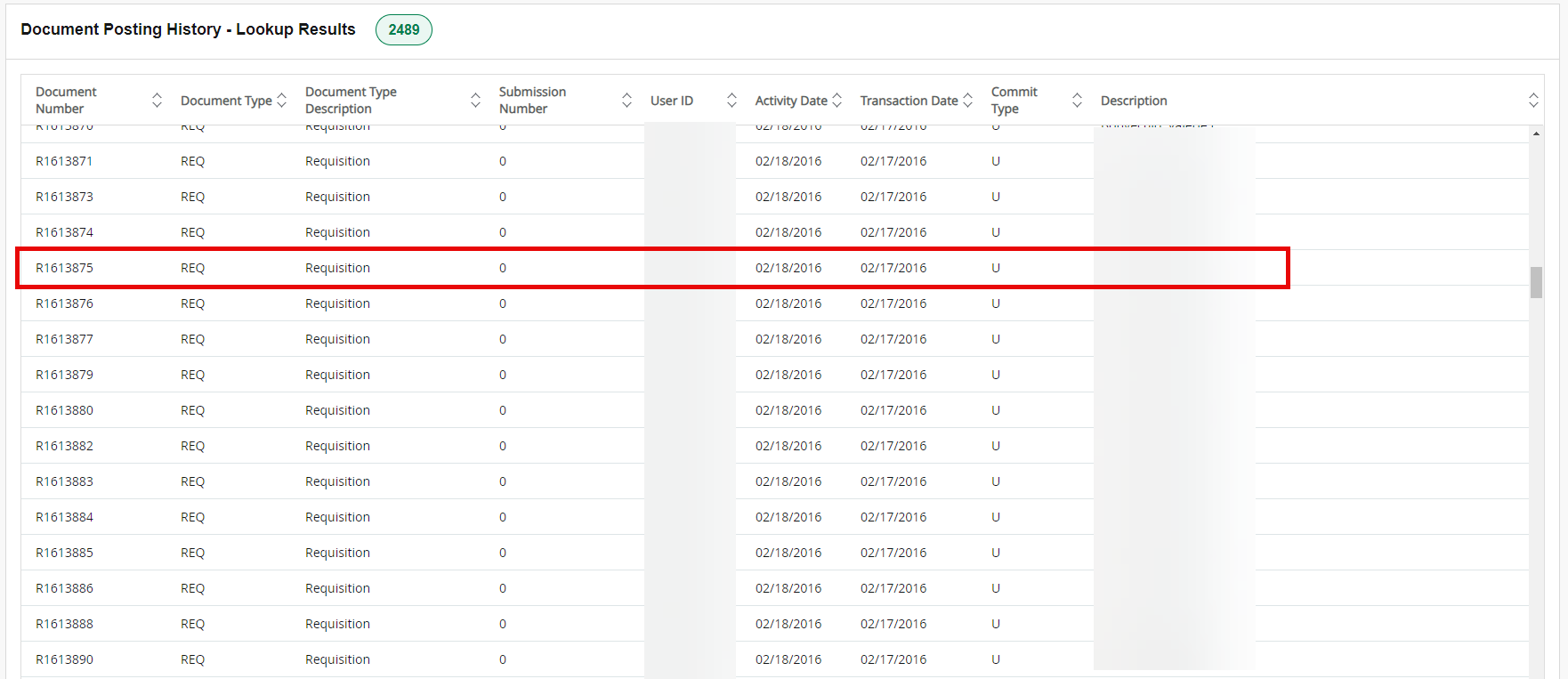Image resolution: width=1568 pixels, height=679 pixels.
Task: Select document number R1613871
Action: 64,161
